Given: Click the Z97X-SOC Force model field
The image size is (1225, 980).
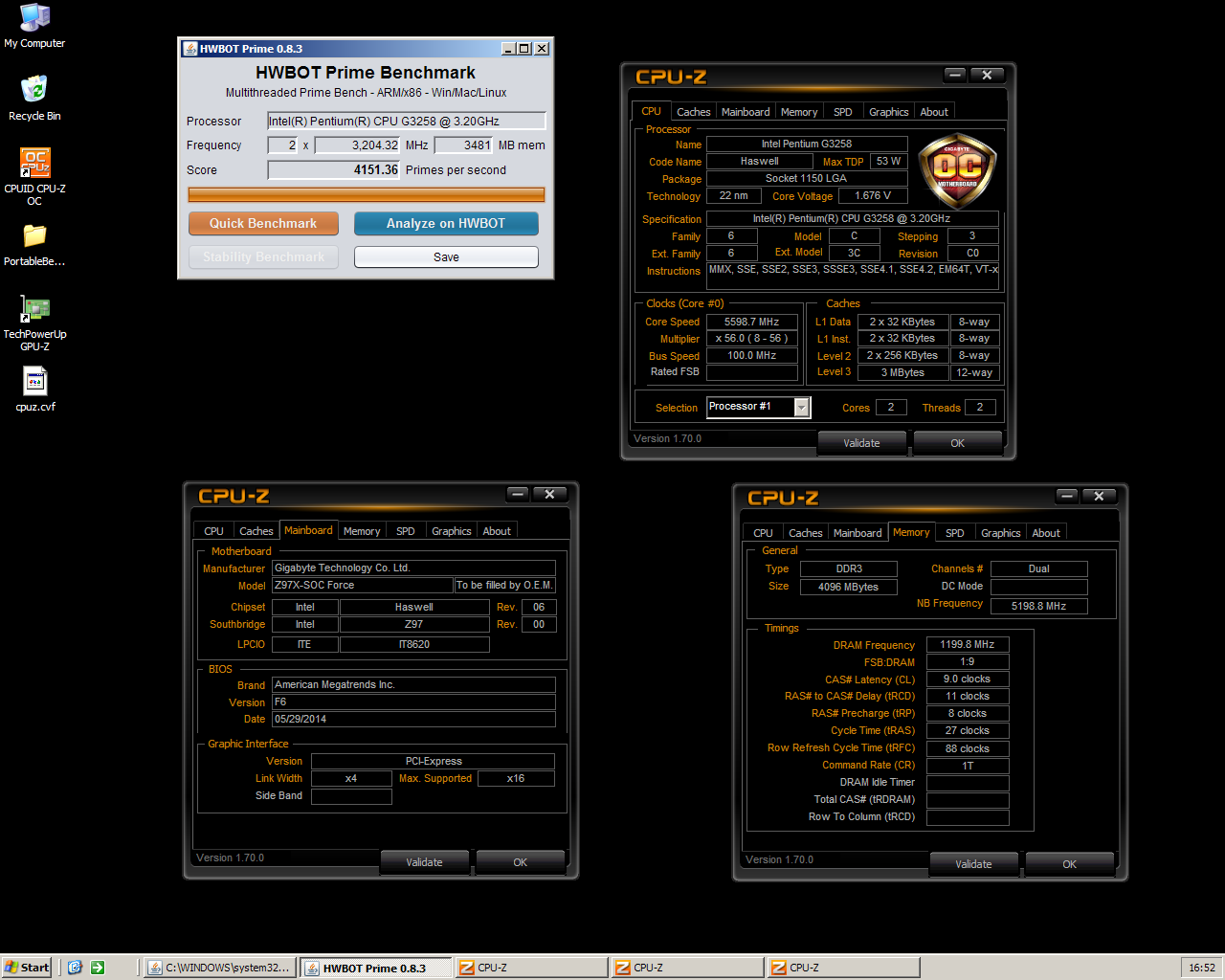Looking at the screenshot, I should pyautogui.click(x=362, y=585).
